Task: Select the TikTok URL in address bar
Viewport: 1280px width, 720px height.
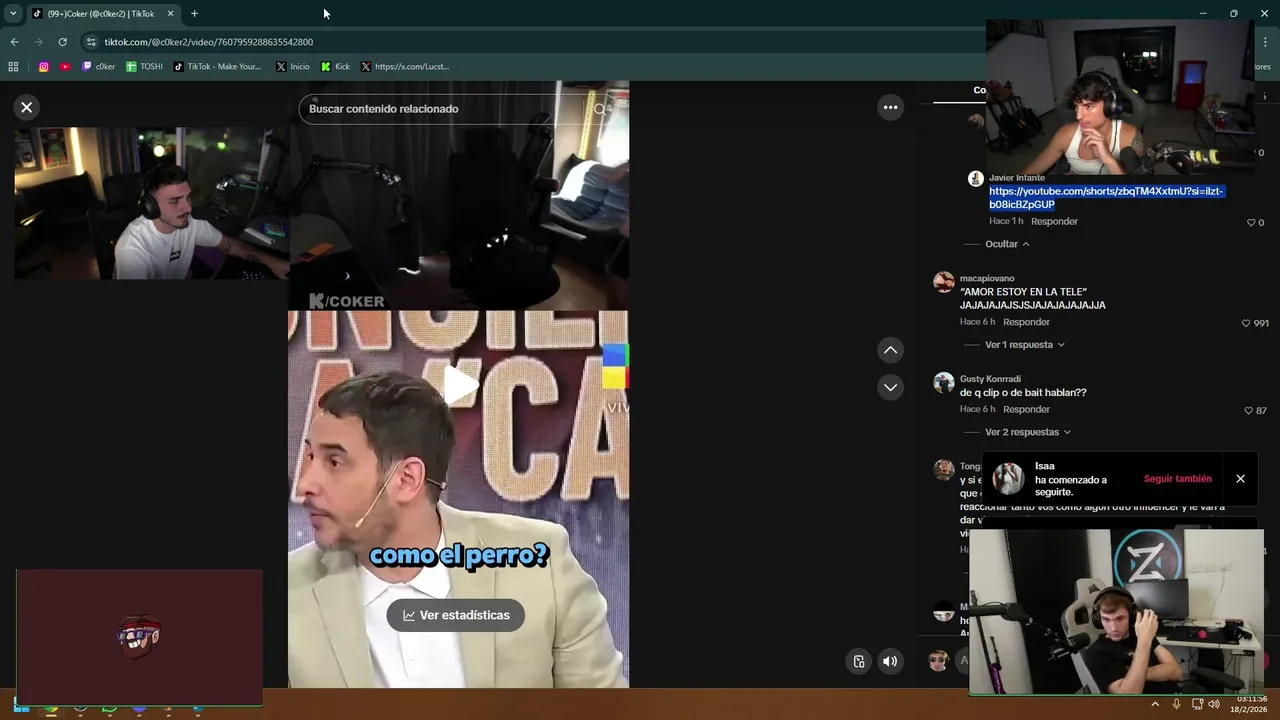Action: (209, 42)
